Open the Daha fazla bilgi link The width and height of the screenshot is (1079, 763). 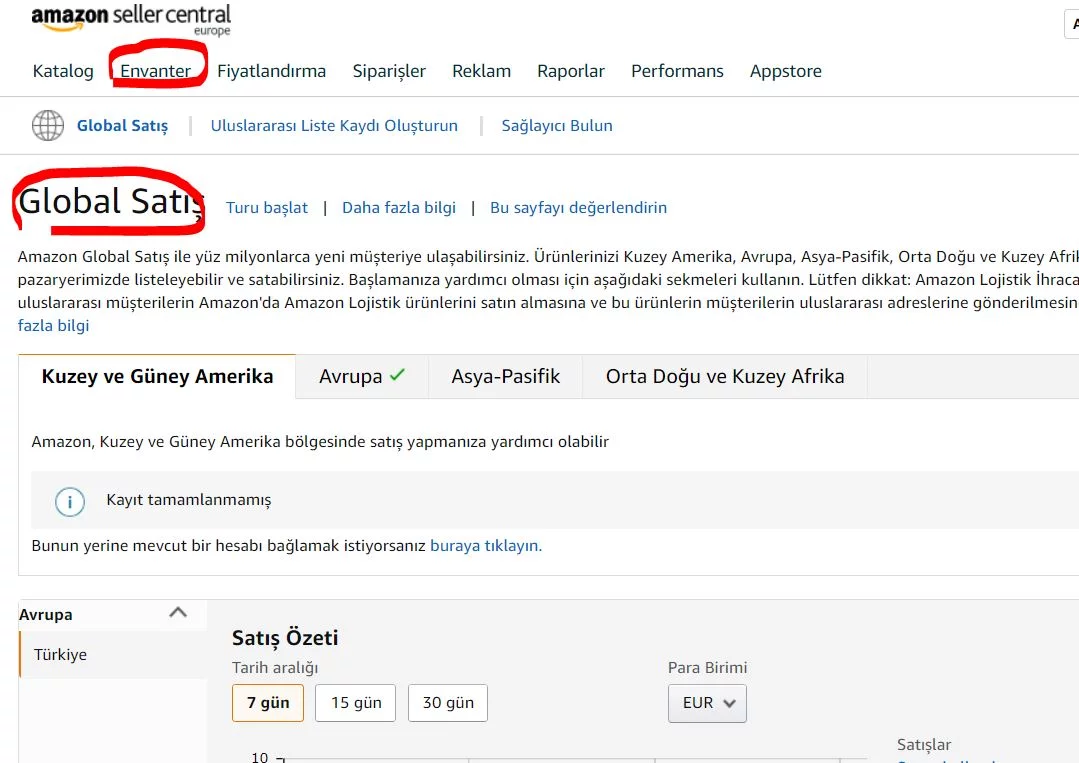click(x=398, y=207)
